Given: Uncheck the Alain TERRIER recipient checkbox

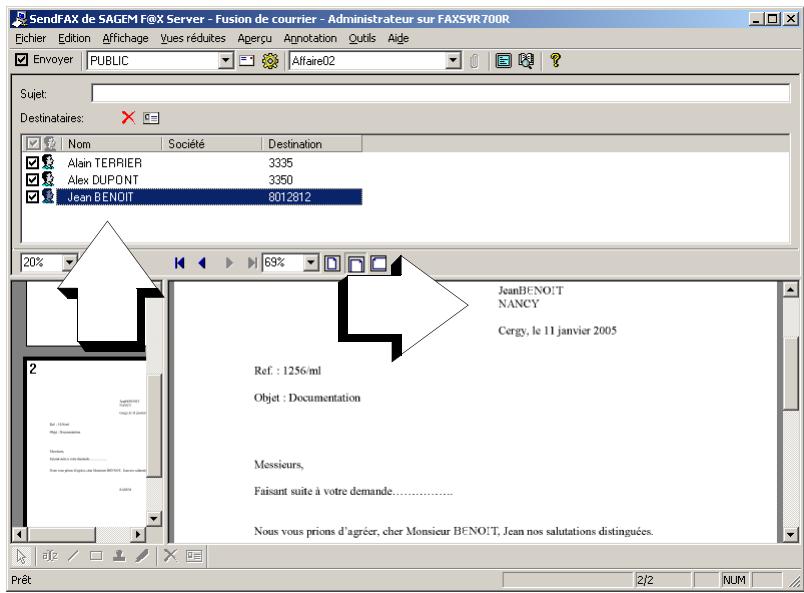Looking at the screenshot, I should (32, 163).
